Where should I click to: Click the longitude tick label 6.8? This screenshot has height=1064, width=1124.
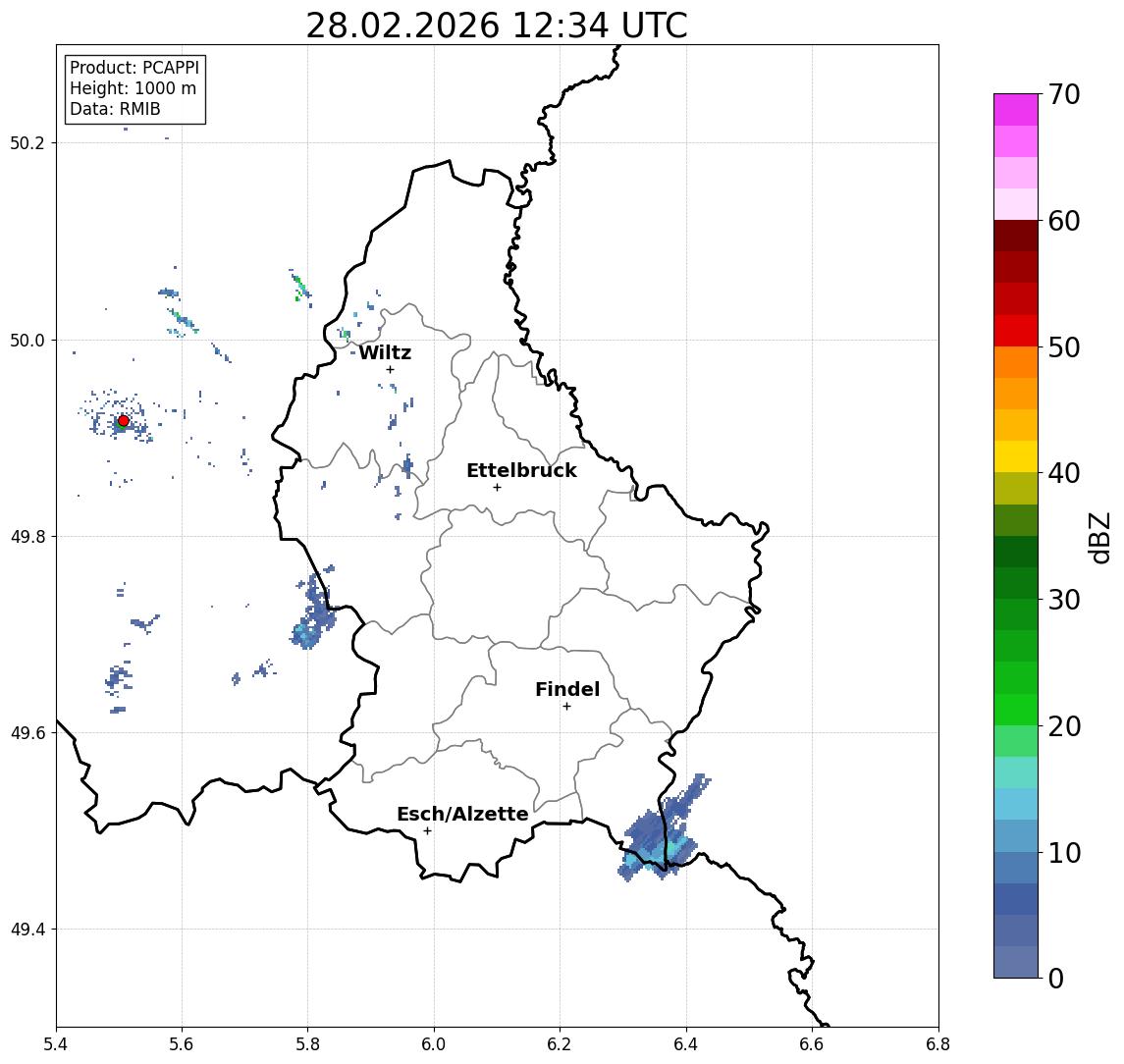pyautogui.click(x=938, y=1044)
